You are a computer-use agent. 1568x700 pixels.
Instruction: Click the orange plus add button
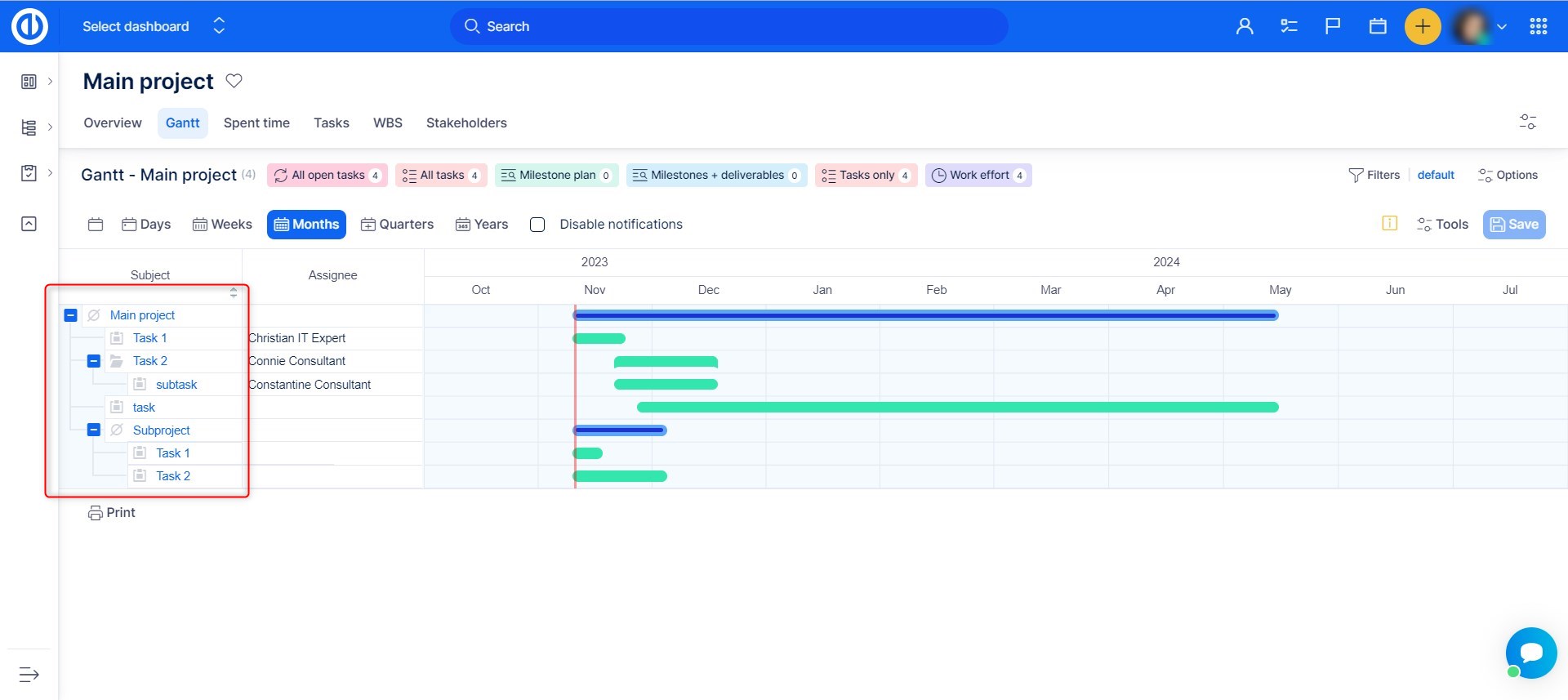click(1422, 27)
